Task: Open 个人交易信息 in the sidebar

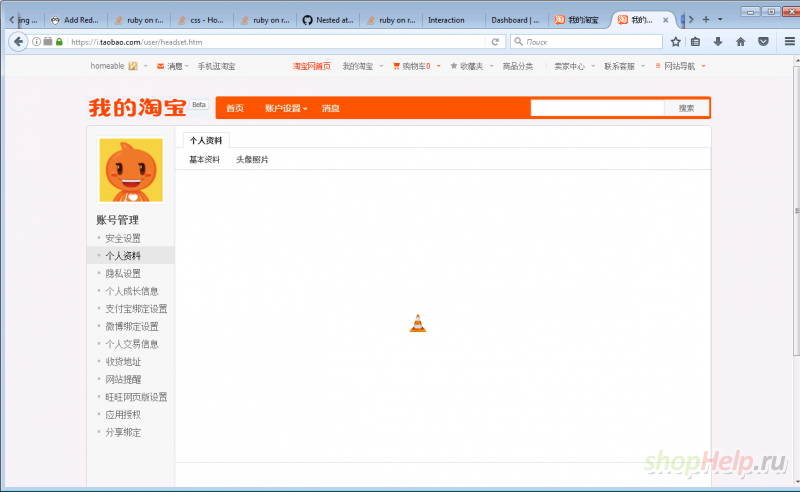Action: [132, 344]
